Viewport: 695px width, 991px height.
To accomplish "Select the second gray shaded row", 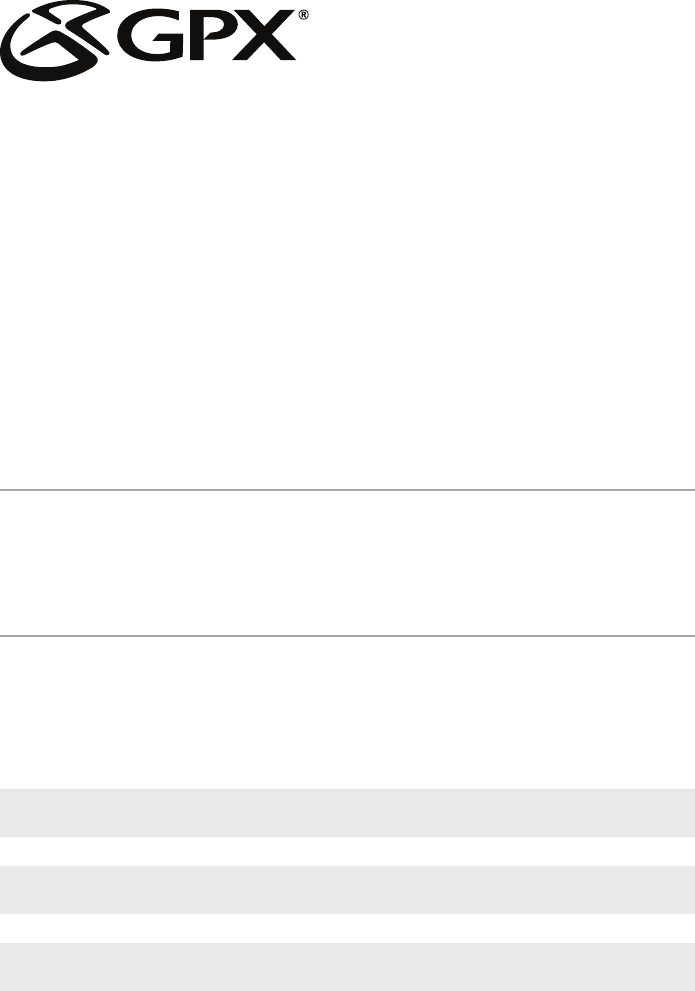I will click(x=347, y=889).
